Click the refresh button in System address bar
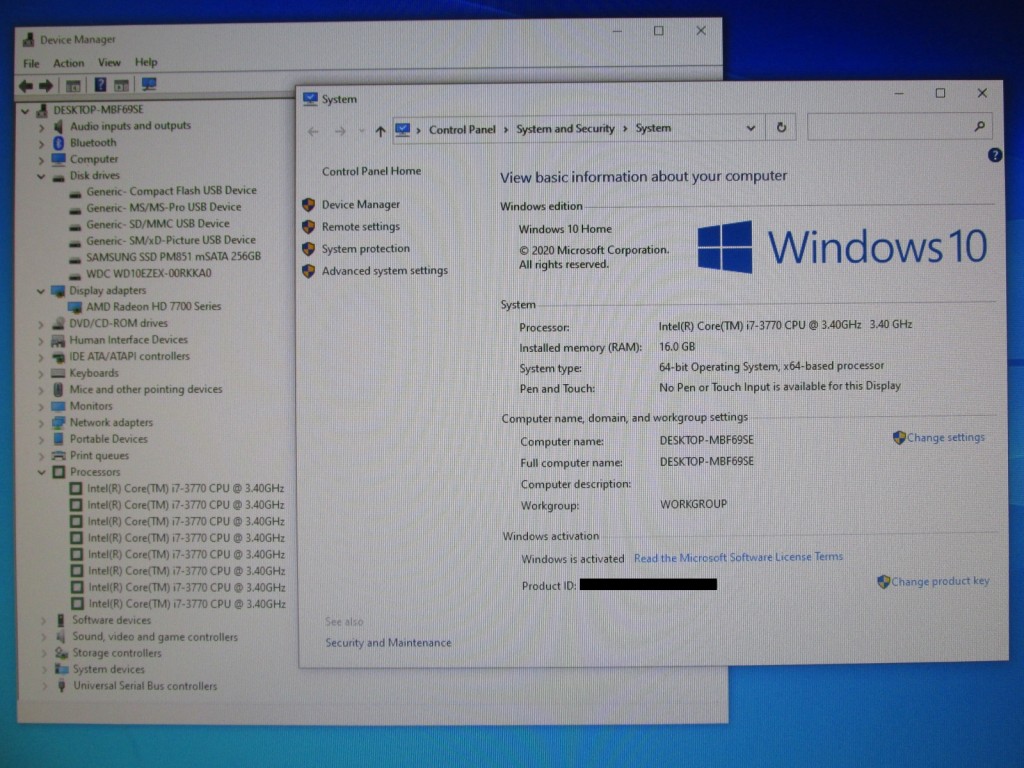 click(781, 127)
